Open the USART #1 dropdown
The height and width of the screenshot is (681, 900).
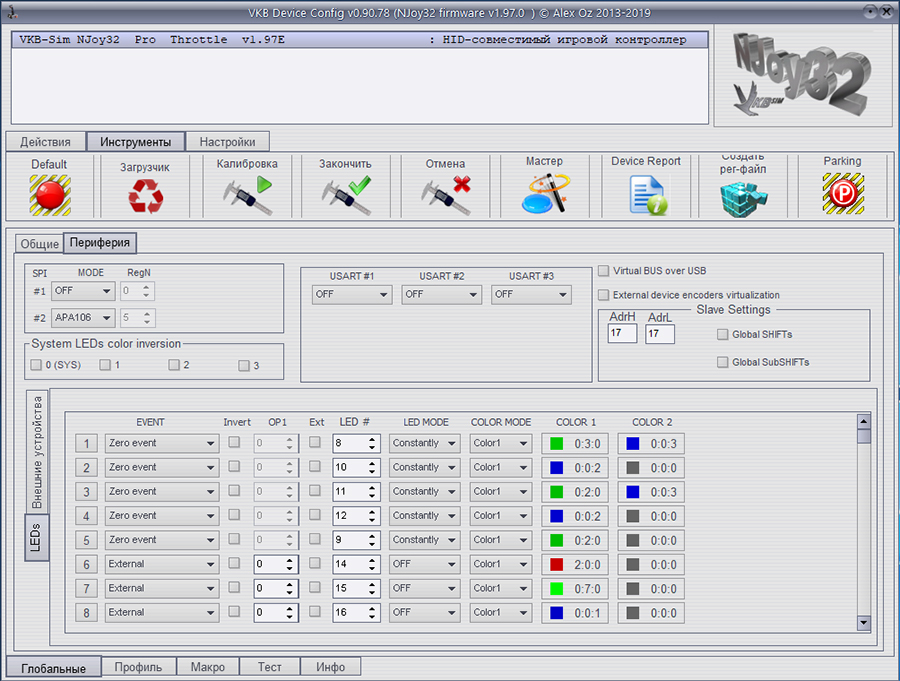tap(352, 295)
